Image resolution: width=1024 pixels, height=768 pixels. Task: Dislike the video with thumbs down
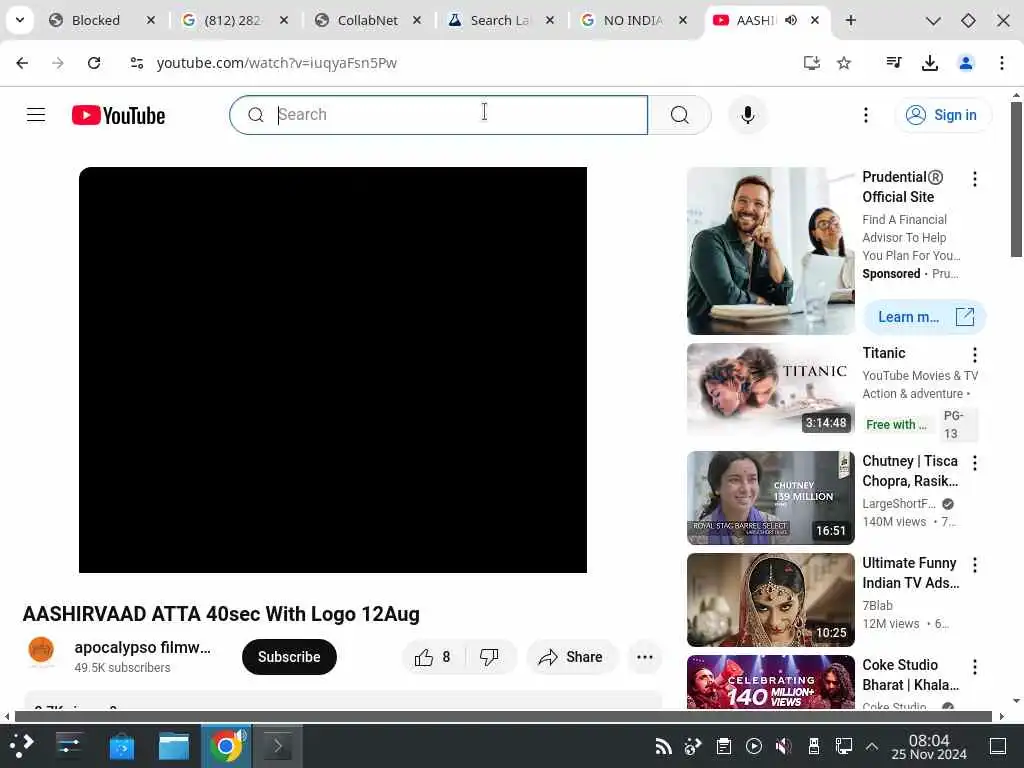(490, 657)
